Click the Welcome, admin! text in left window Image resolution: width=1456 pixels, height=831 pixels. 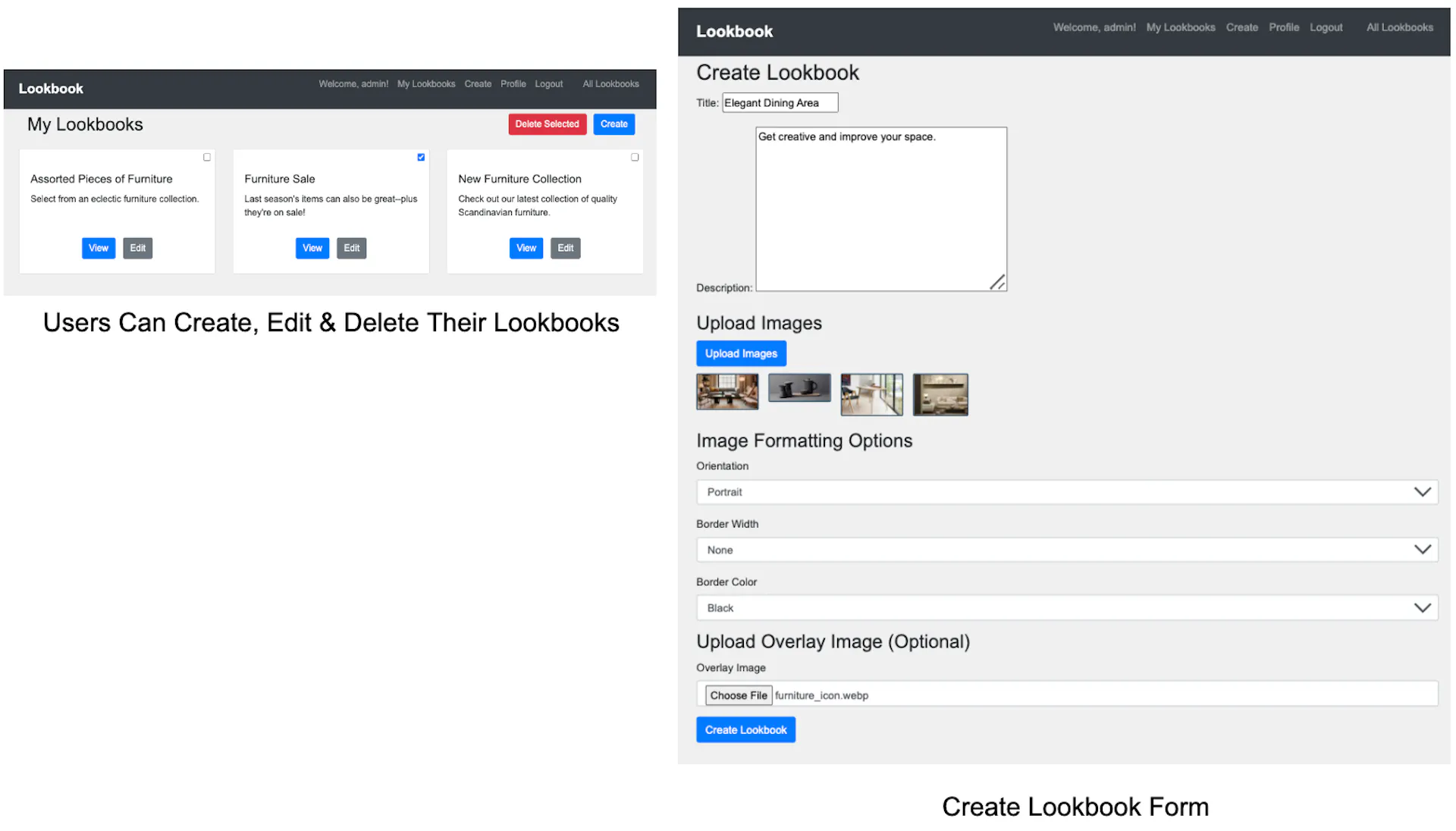coord(353,84)
